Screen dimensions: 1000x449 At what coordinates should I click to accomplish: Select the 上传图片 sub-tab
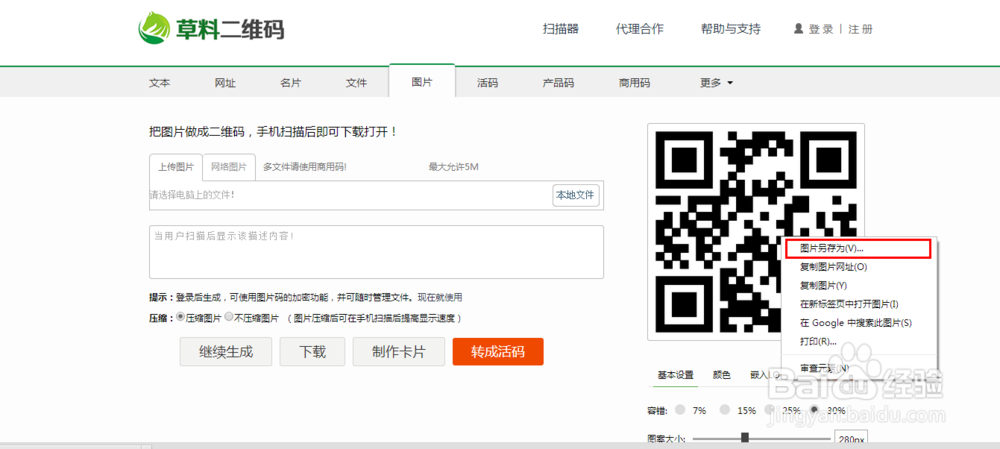point(176,167)
